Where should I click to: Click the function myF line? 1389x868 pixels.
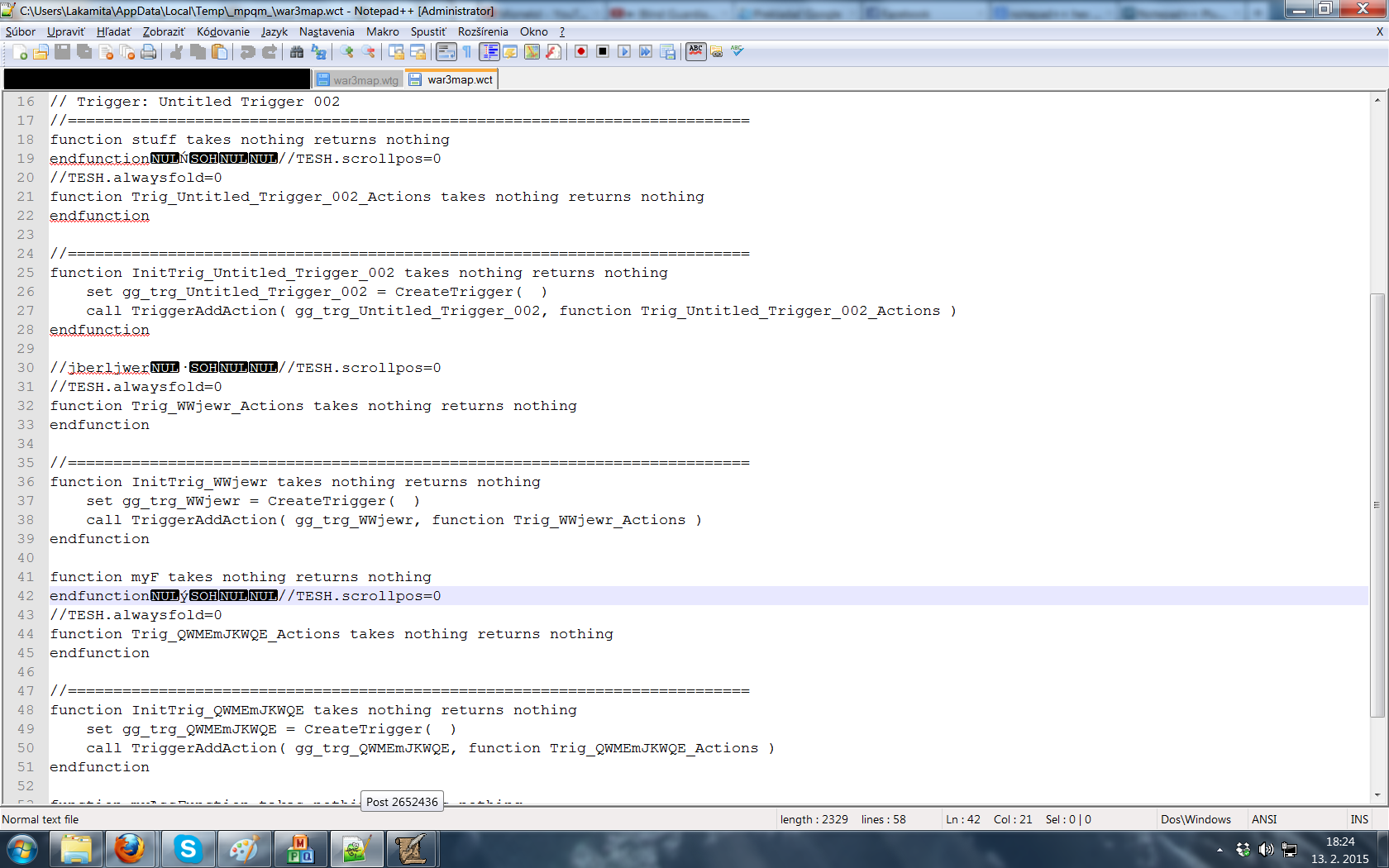point(241,577)
